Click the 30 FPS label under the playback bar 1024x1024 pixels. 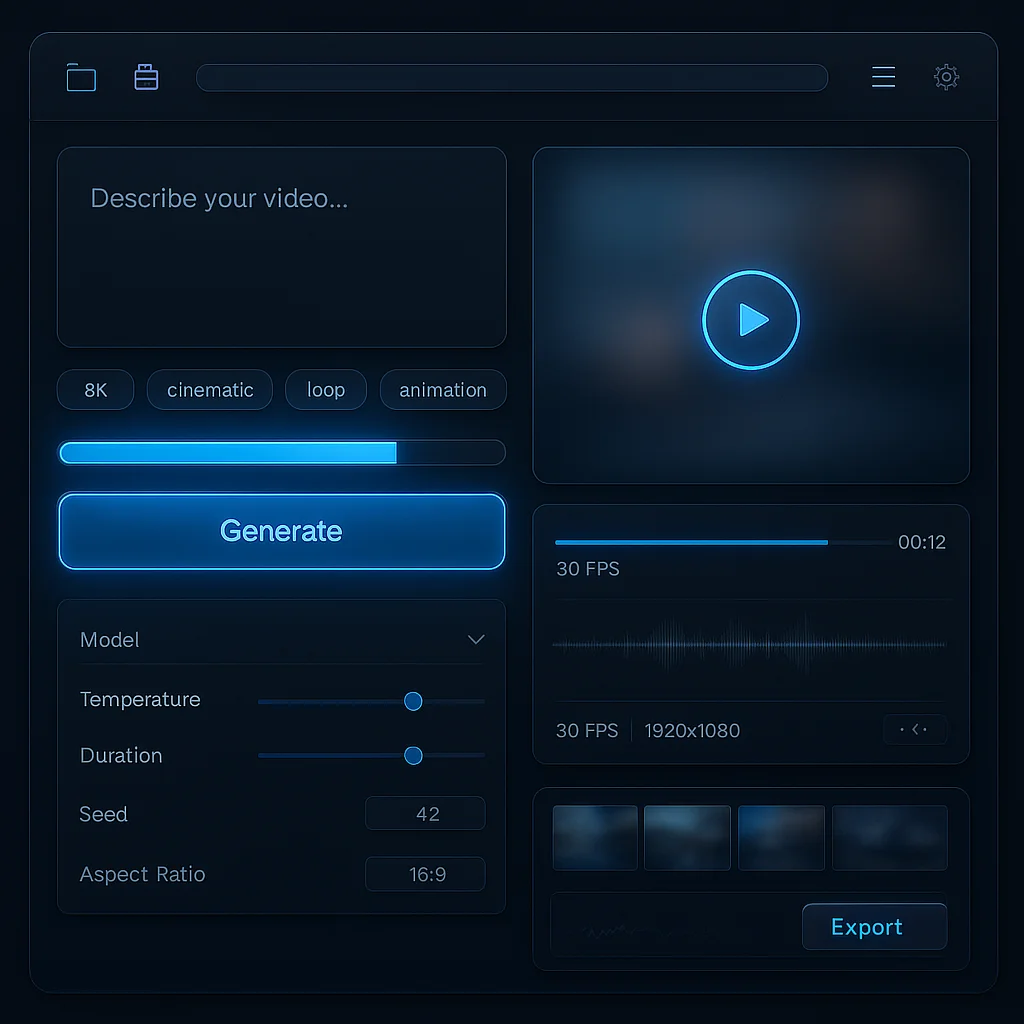pyautogui.click(x=588, y=568)
